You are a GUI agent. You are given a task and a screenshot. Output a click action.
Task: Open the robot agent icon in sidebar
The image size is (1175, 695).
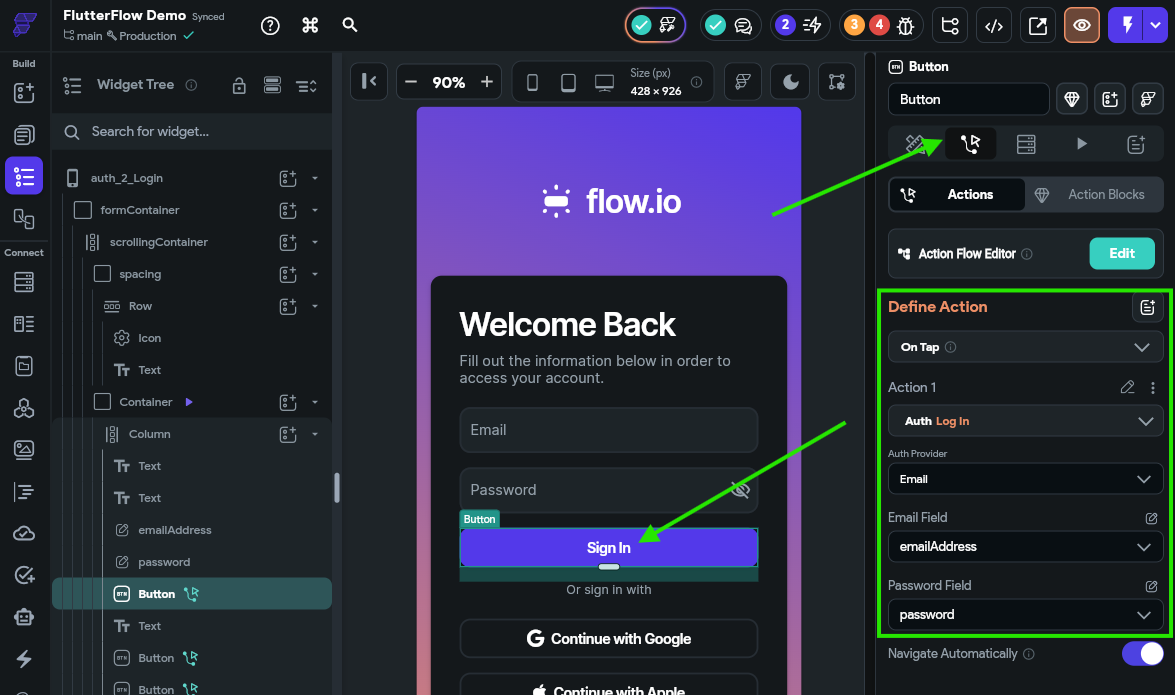24,617
